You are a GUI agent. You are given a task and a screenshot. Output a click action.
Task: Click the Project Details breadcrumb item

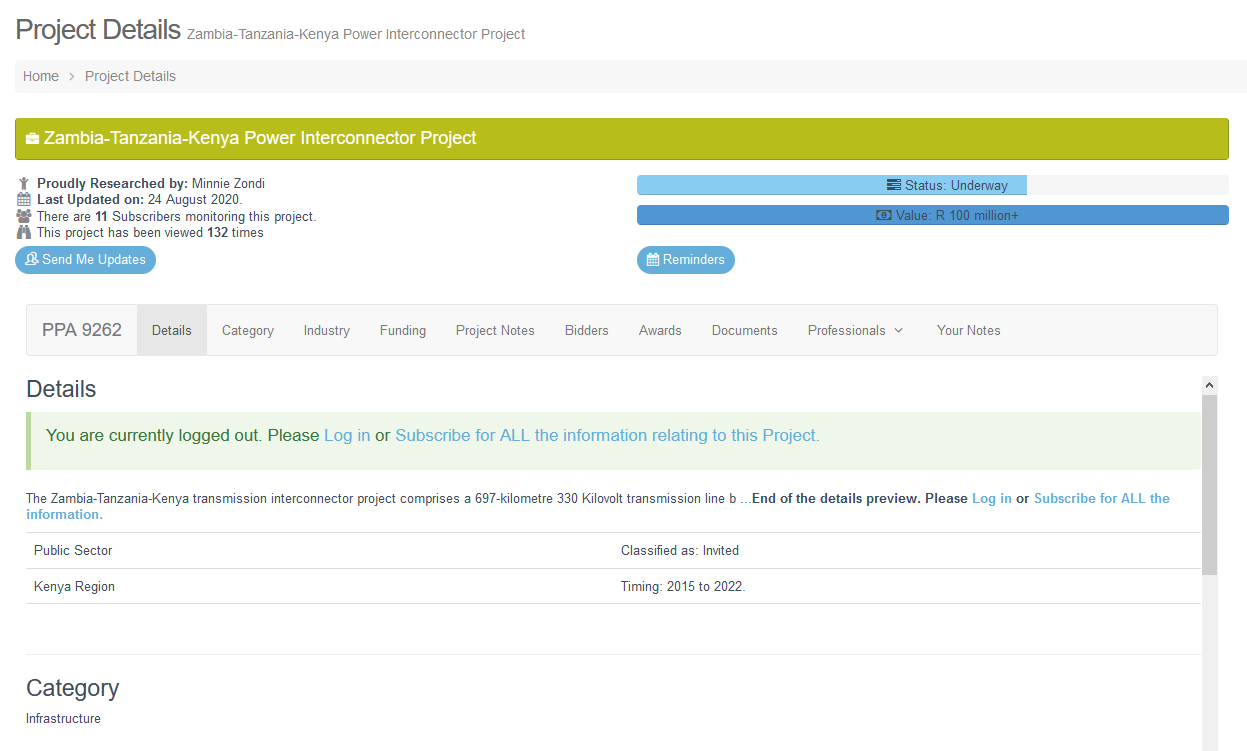pos(130,77)
